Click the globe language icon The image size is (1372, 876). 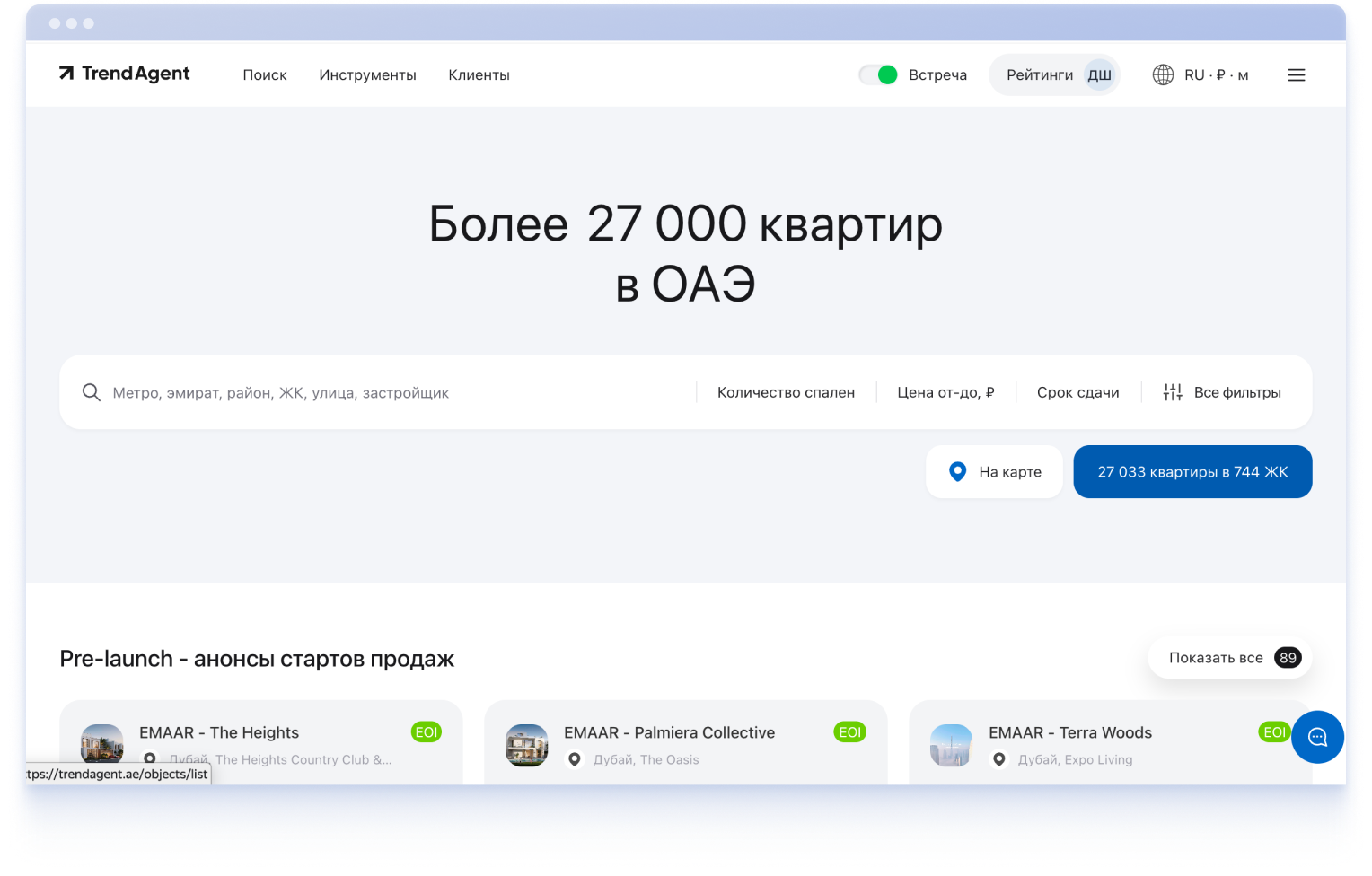point(1163,75)
